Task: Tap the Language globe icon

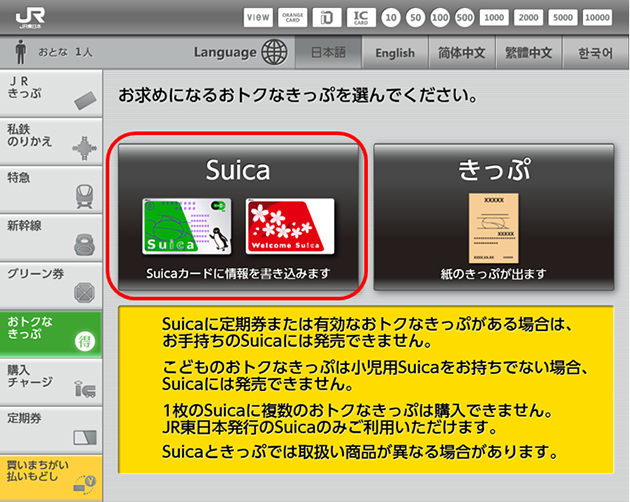Action: (x=274, y=52)
